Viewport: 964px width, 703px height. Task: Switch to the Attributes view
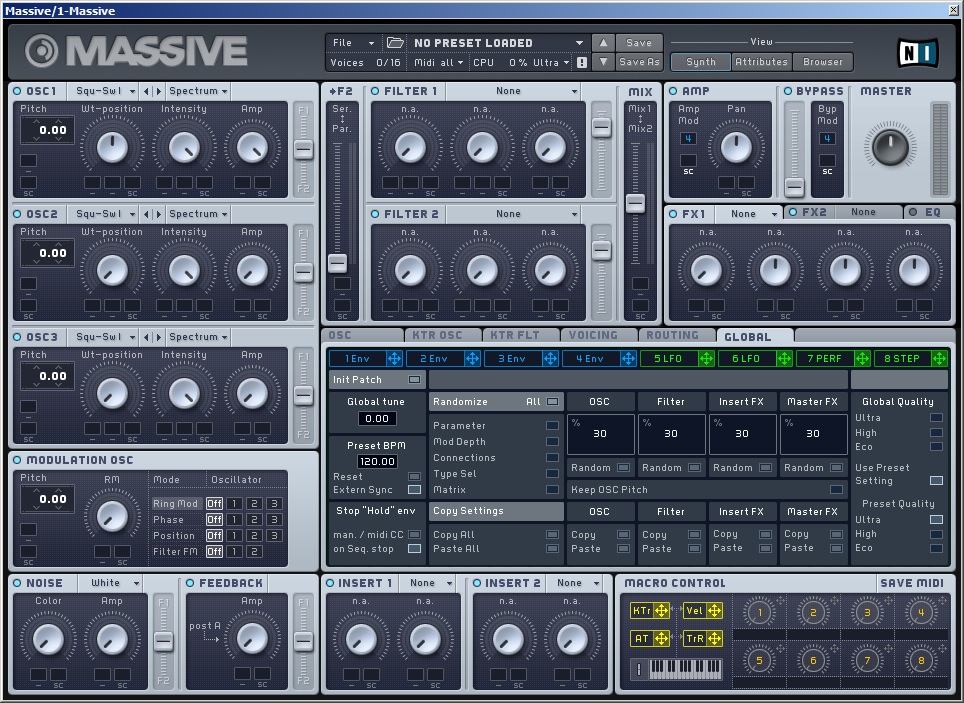[x=761, y=62]
